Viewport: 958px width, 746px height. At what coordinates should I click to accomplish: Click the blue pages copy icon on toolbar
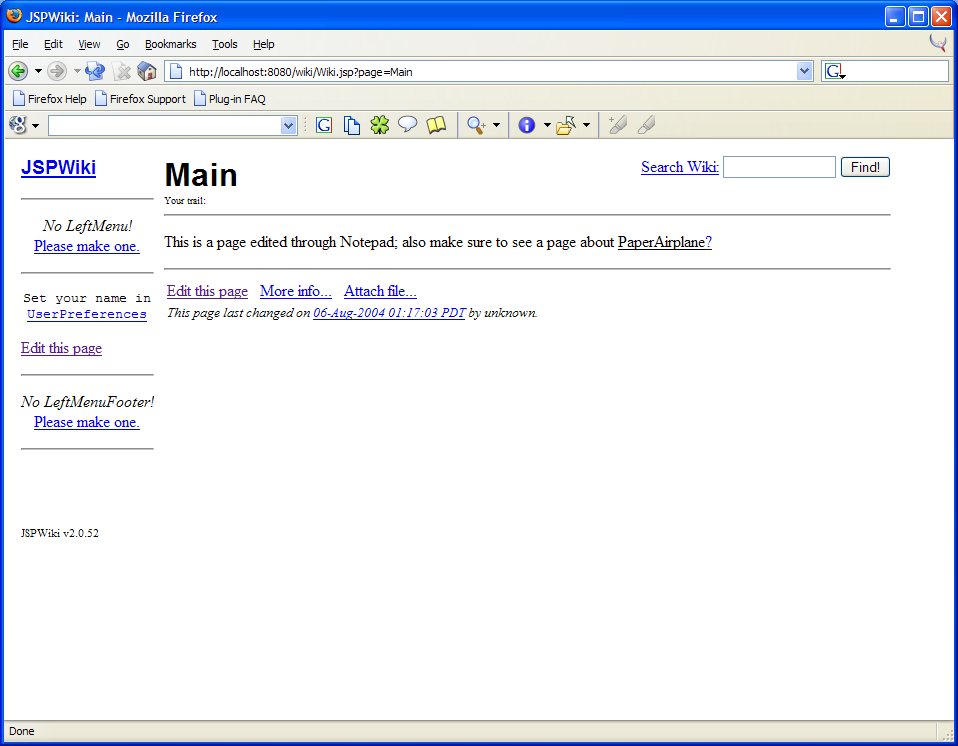click(x=351, y=125)
